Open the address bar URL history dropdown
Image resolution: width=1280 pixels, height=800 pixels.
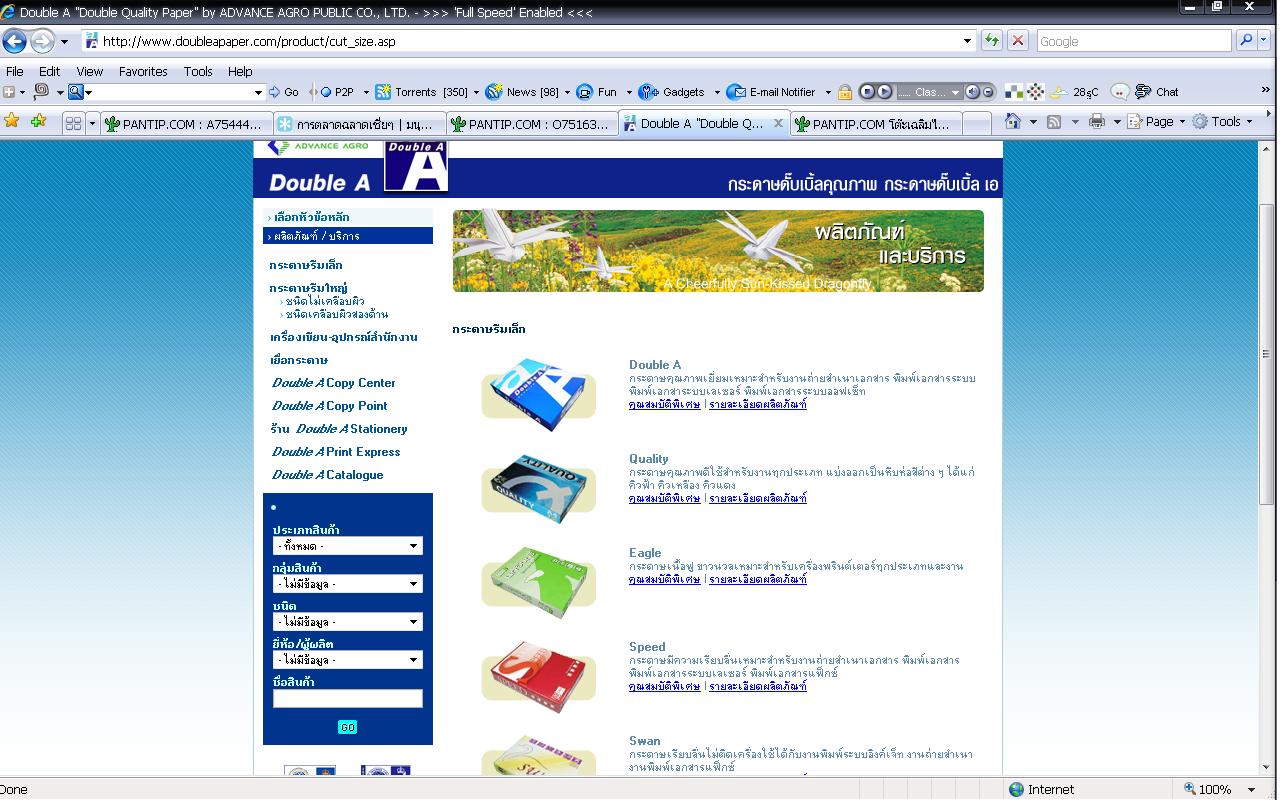tap(967, 41)
